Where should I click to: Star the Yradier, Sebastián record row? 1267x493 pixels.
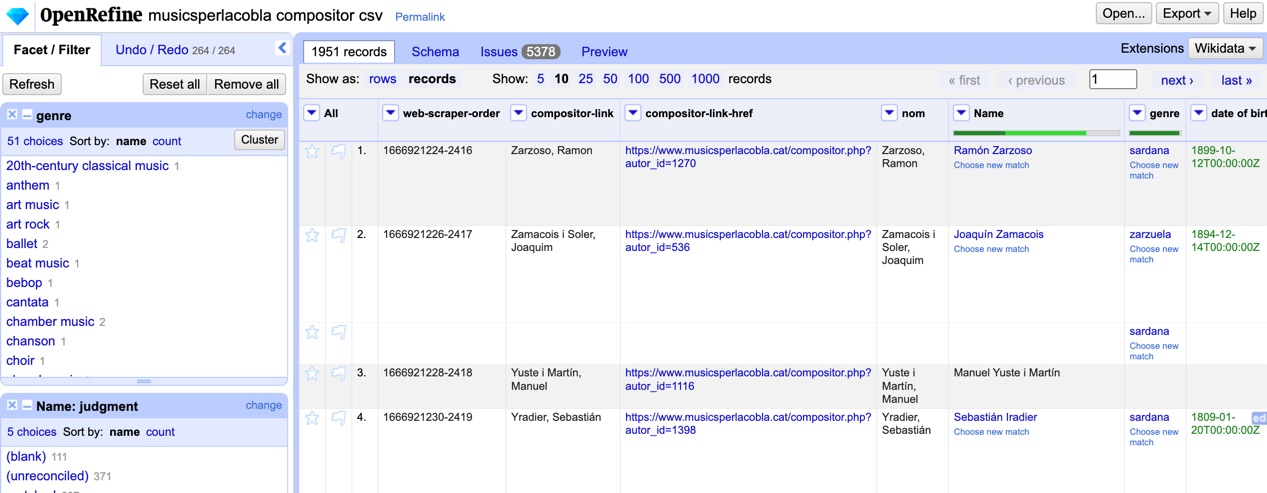pos(312,418)
